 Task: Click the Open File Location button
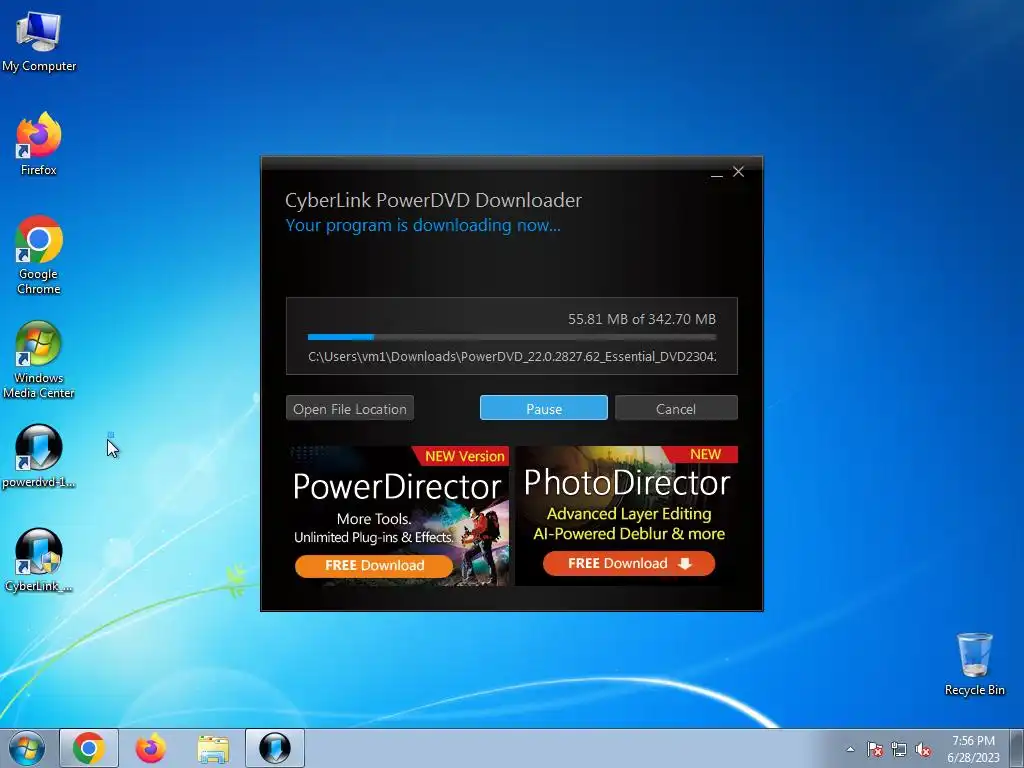349,408
